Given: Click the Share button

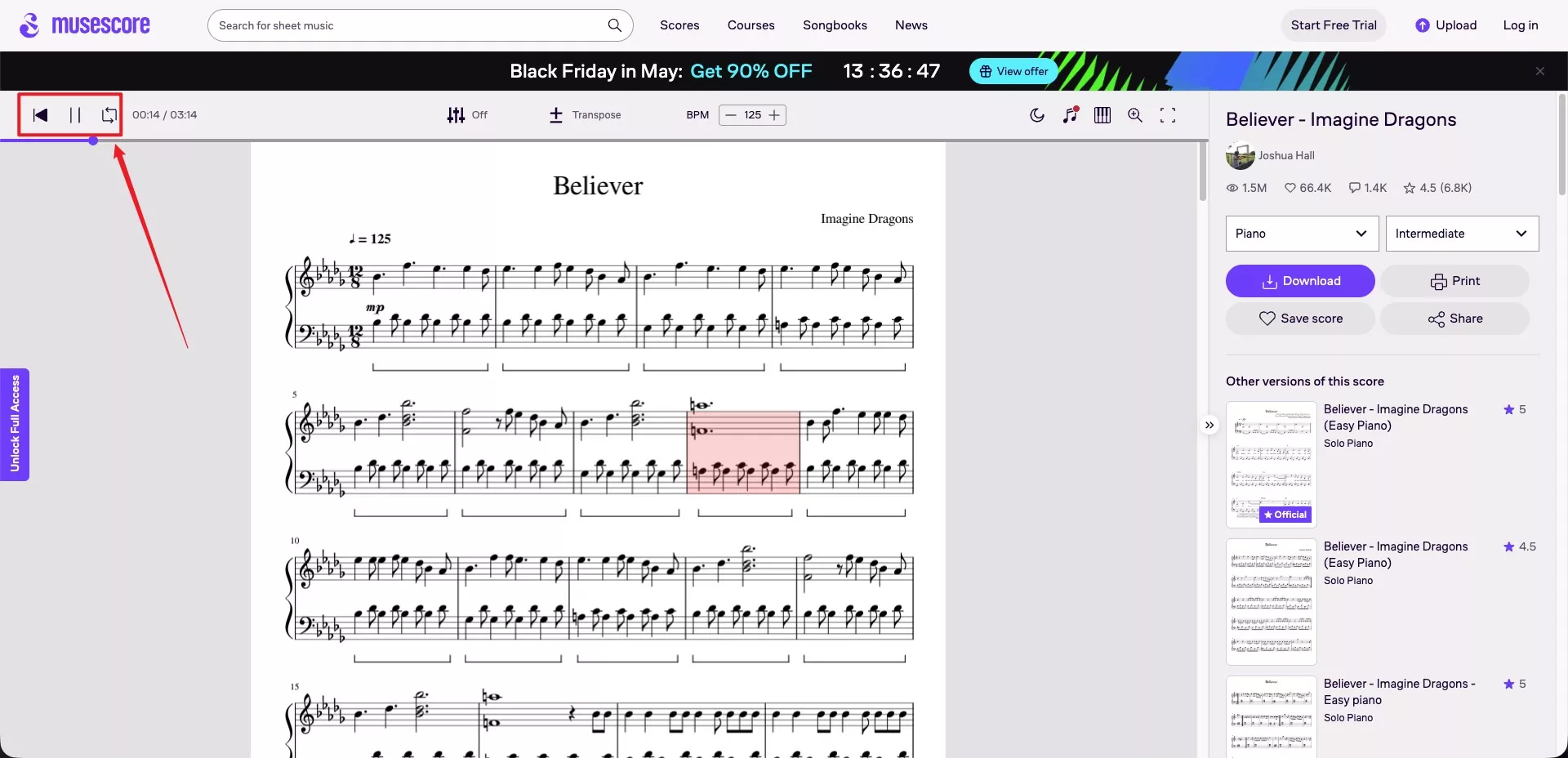Looking at the screenshot, I should point(1454,319).
